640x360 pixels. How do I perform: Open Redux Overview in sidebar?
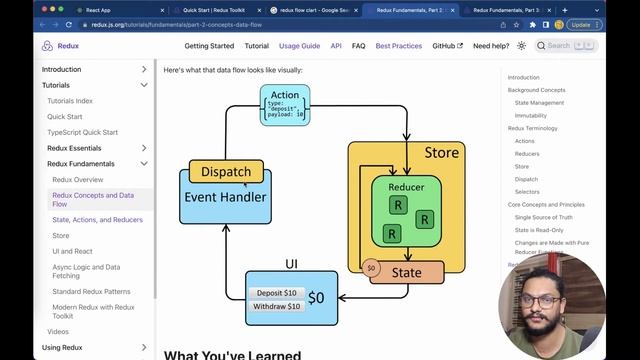(78, 180)
